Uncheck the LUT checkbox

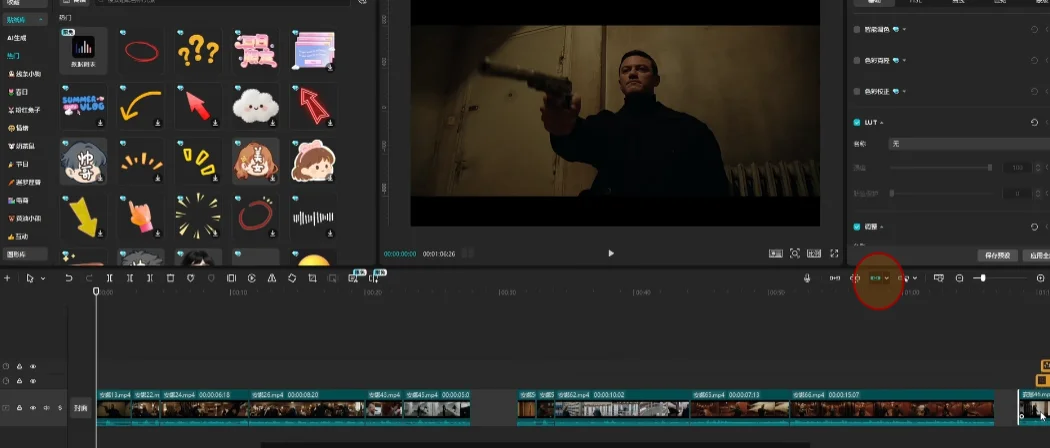click(x=856, y=123)
